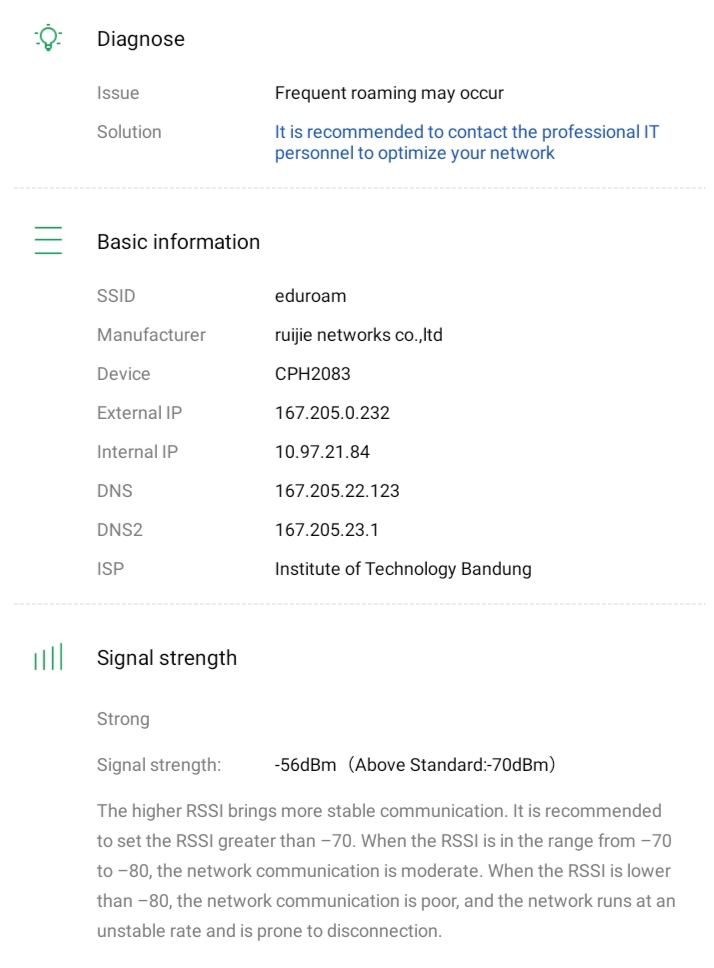714x968 pixels.
Task: Click the External IP address 167.205.0.232
Action: tap(330, 413)
